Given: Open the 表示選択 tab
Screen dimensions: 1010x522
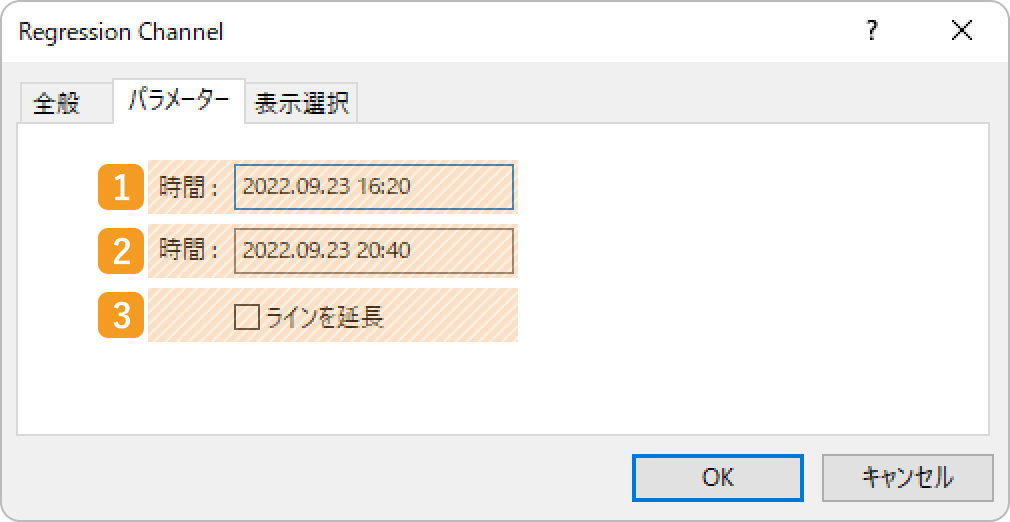Looking at the screenshot, I should (x=301, y=104).
